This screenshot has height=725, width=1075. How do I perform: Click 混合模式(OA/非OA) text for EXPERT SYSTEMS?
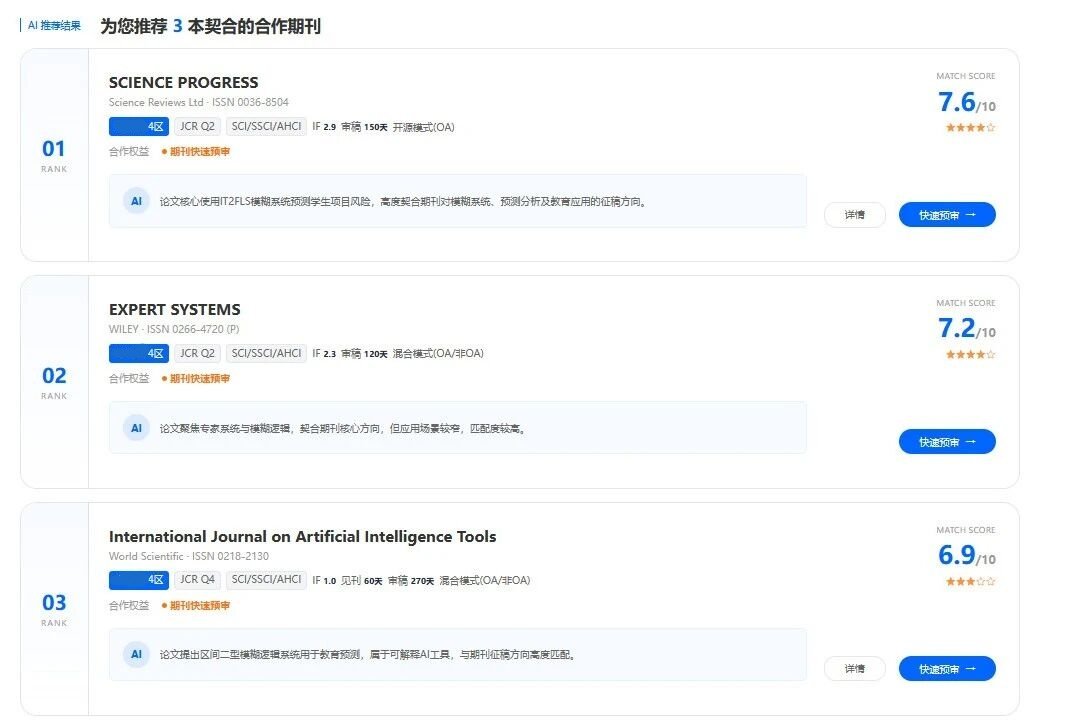437,353
